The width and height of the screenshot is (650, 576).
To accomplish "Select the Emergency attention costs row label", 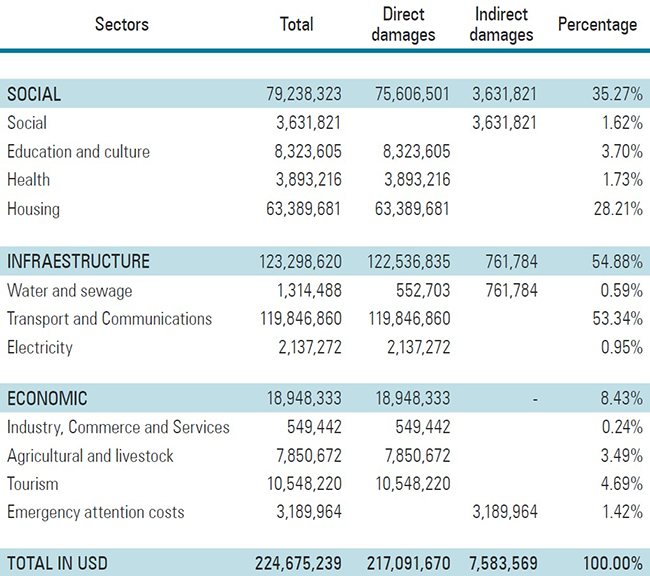I will pyautogui.click(x=95, y=512).
